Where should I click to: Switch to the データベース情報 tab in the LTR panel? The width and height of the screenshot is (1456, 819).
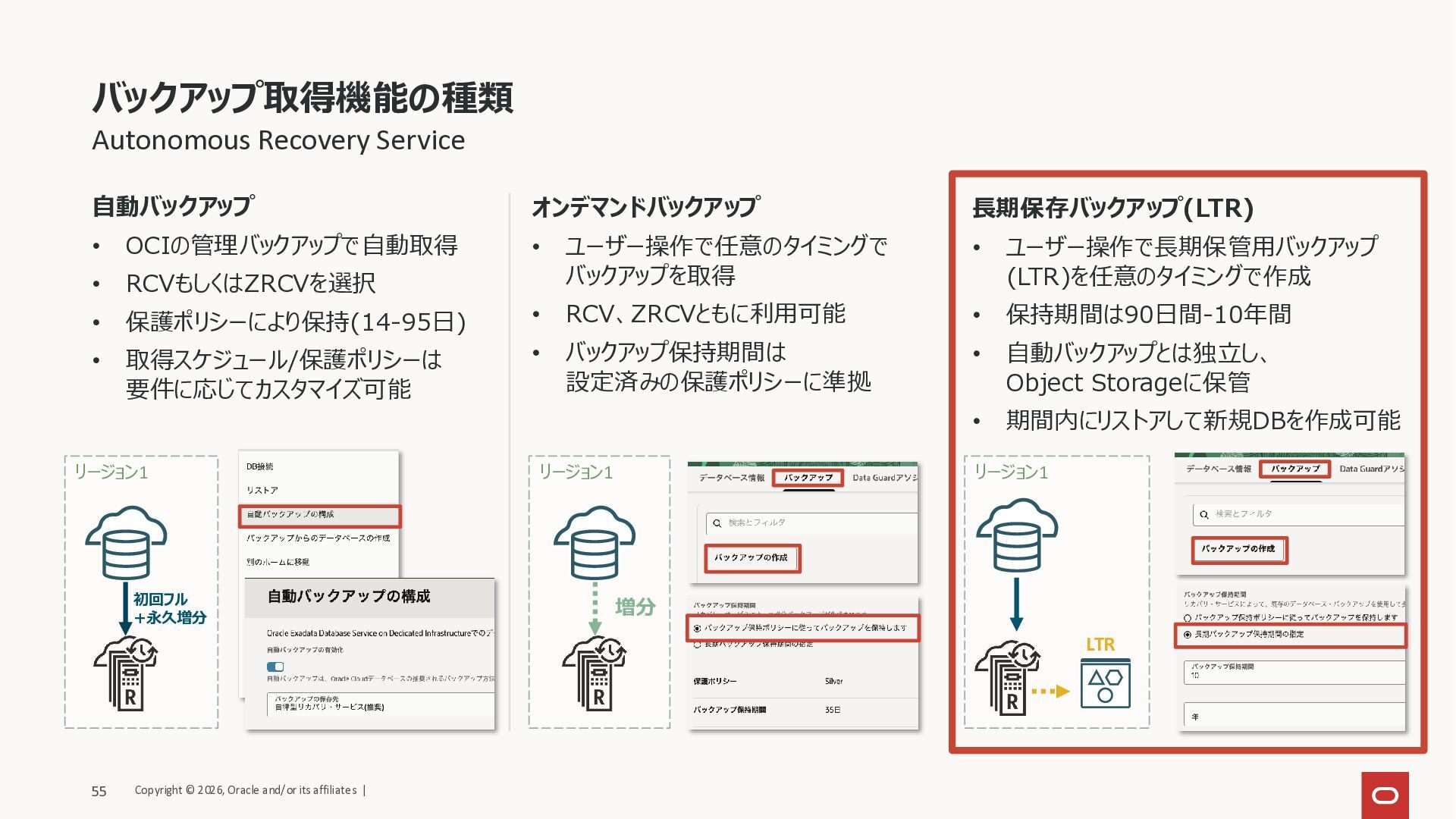[1218, 469]
